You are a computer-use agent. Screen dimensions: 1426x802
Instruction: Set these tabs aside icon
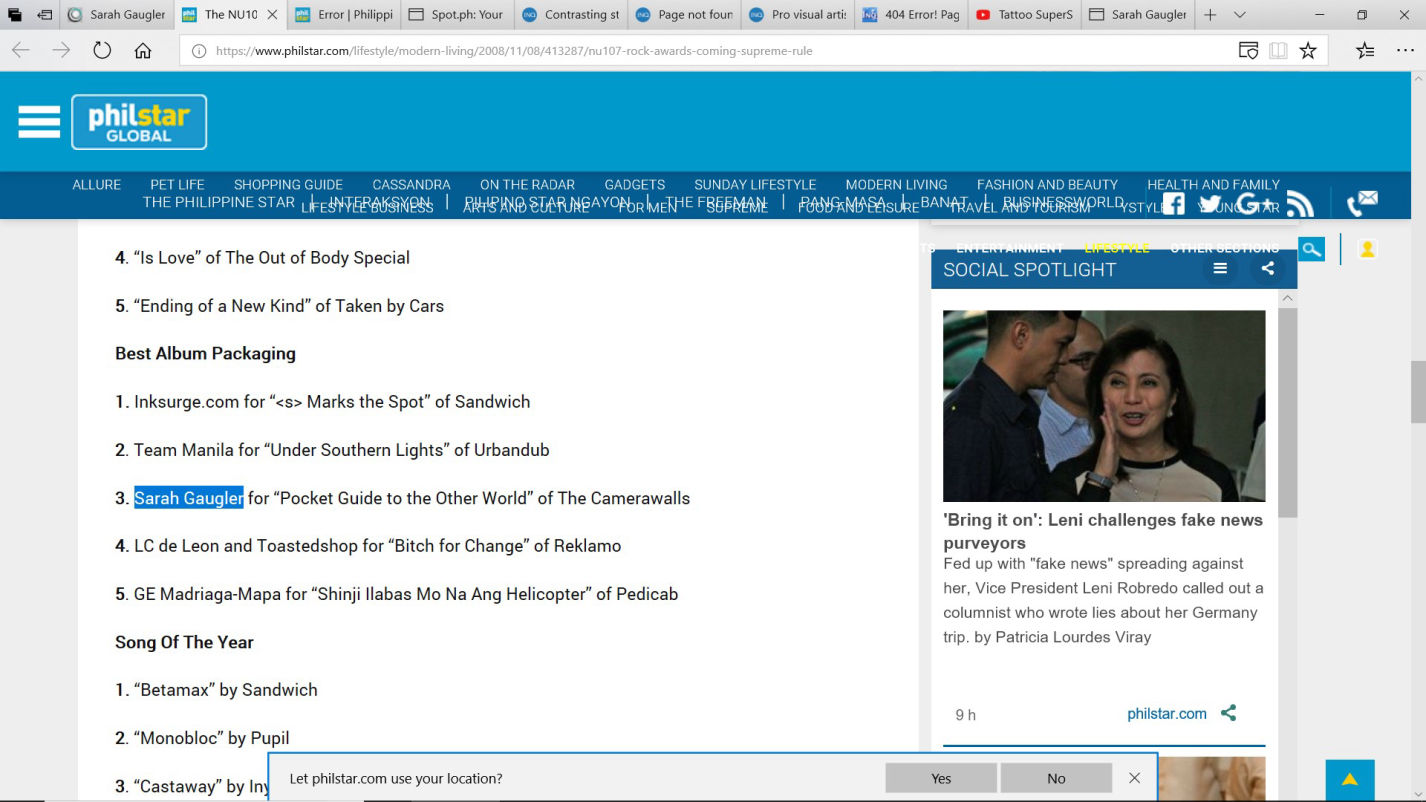tap(45, 15)
